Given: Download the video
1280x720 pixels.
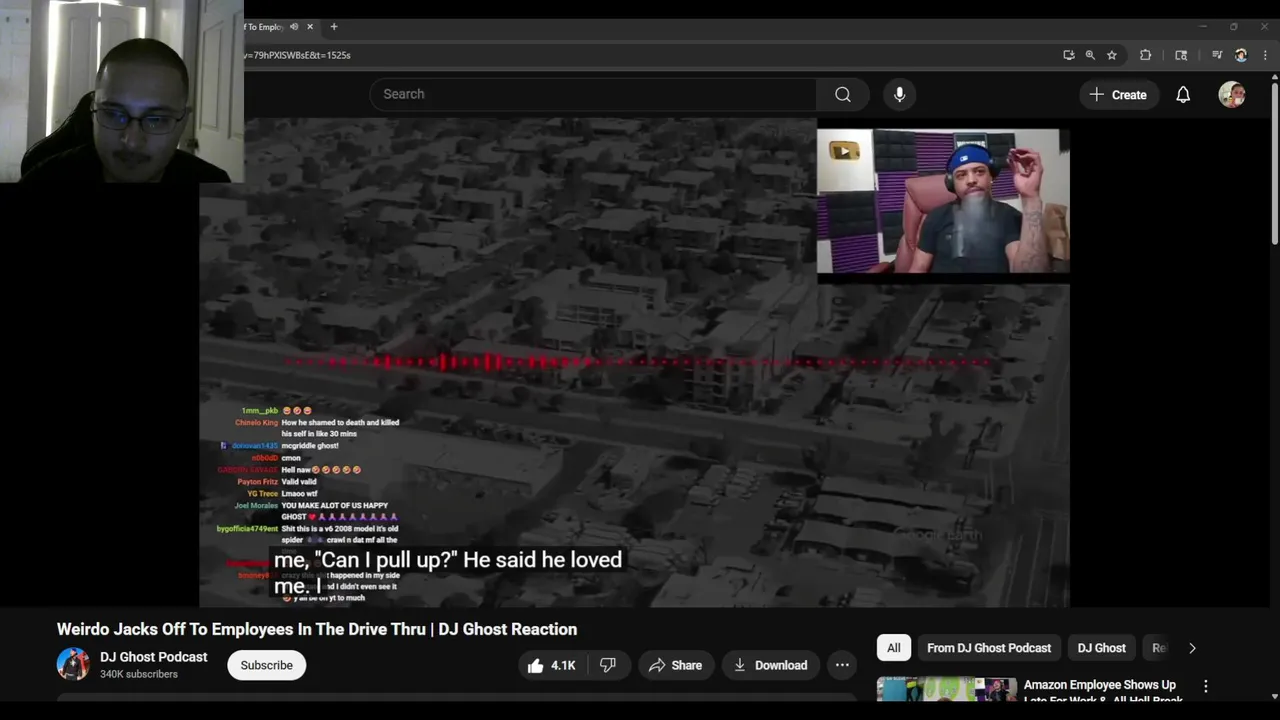Looking at the screenshot, I should click(770, 665).
